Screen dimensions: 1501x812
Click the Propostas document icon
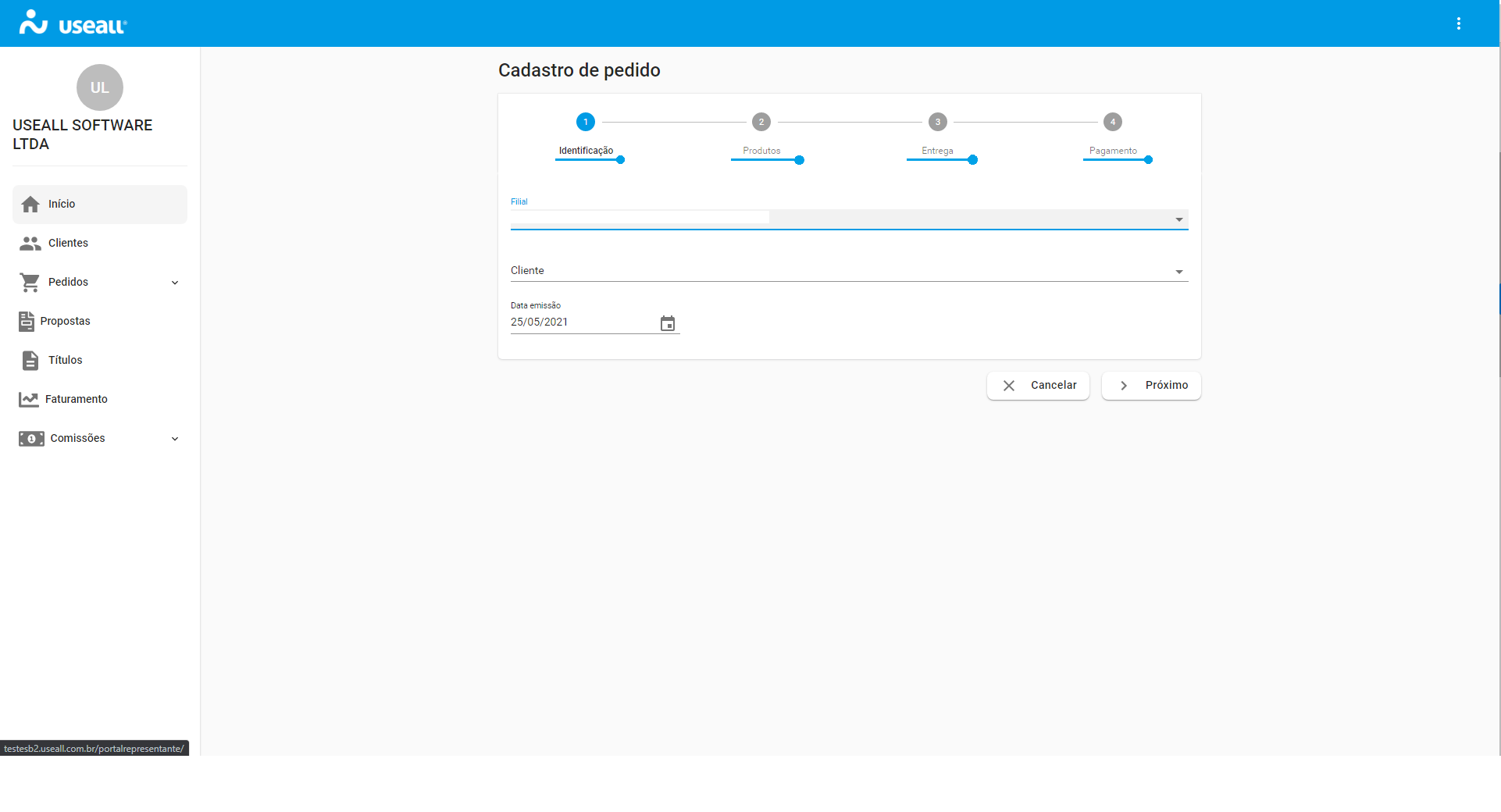point(27,321)
